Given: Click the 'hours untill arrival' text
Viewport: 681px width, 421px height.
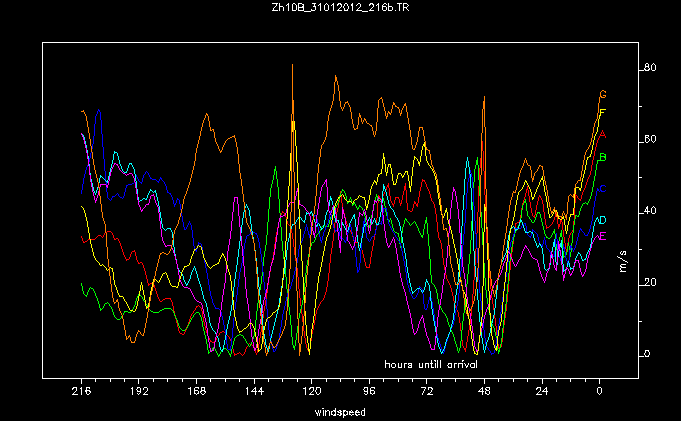Looking at the screenshot, I should pos(431,363).
